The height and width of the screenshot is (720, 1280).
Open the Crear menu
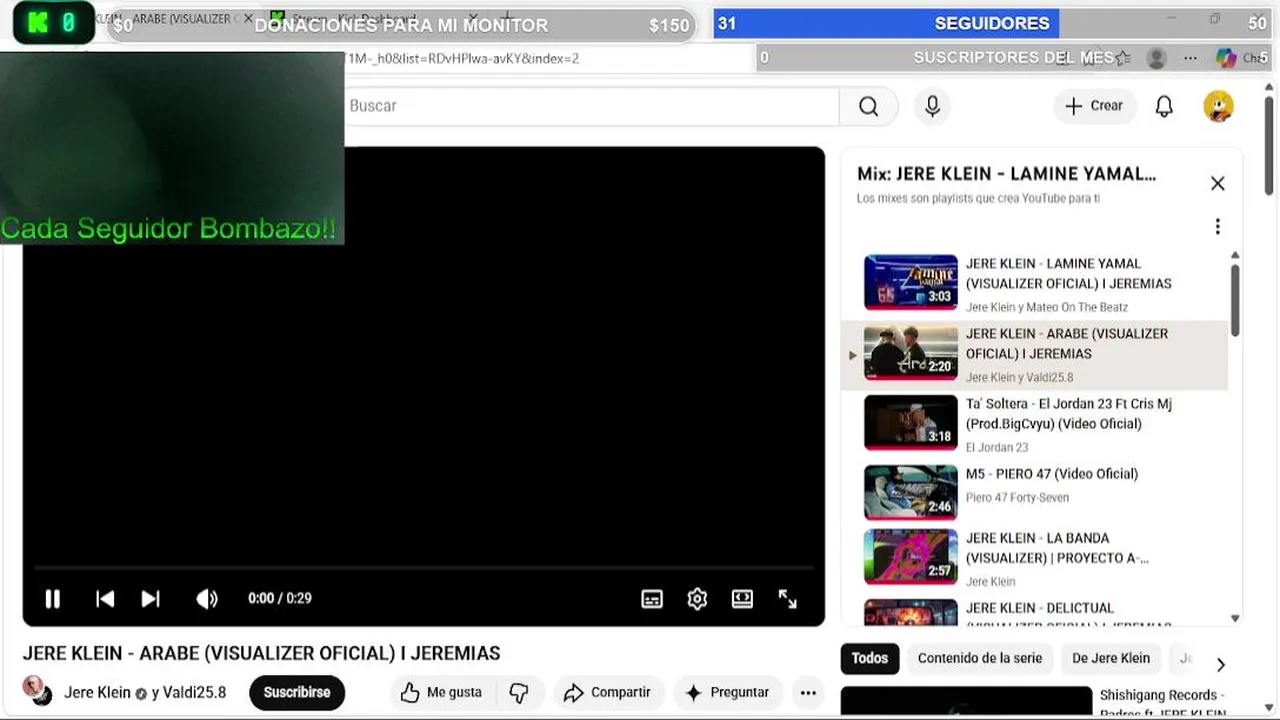[1094, 105]
